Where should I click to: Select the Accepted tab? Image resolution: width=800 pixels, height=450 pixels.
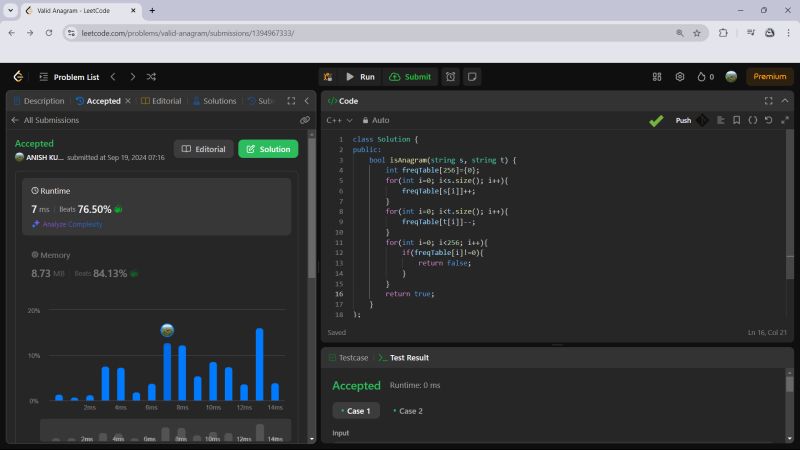coord(98,101)
